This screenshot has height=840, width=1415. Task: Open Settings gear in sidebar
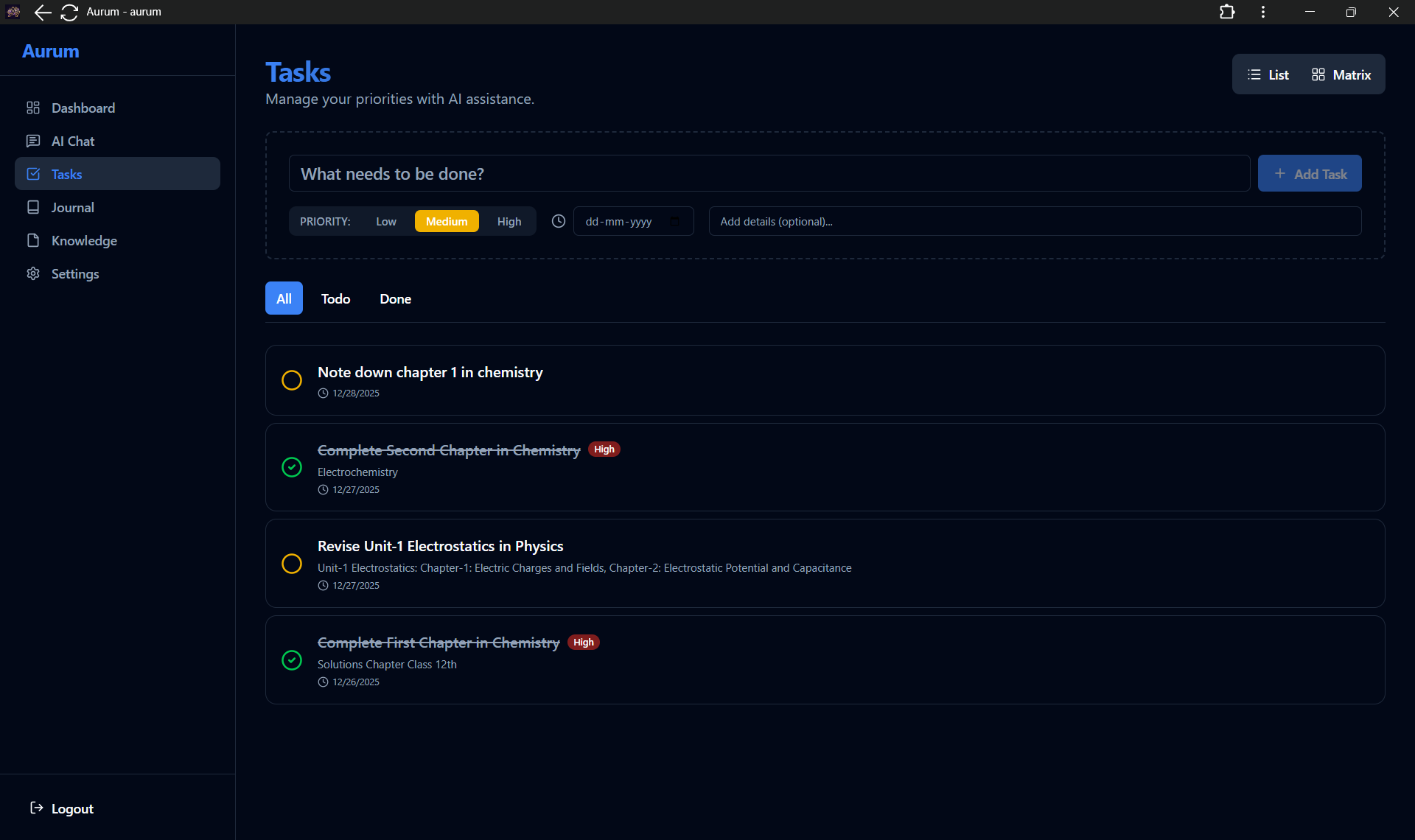pyautogui.click(x=33, y=274)
